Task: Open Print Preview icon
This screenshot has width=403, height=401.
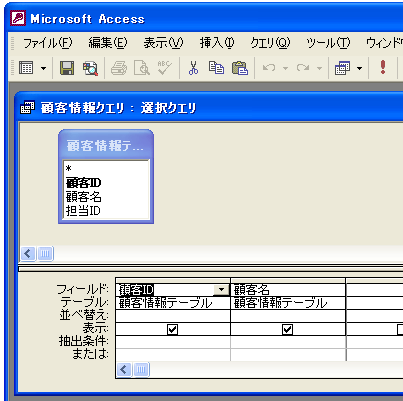Action: (142, 68)
